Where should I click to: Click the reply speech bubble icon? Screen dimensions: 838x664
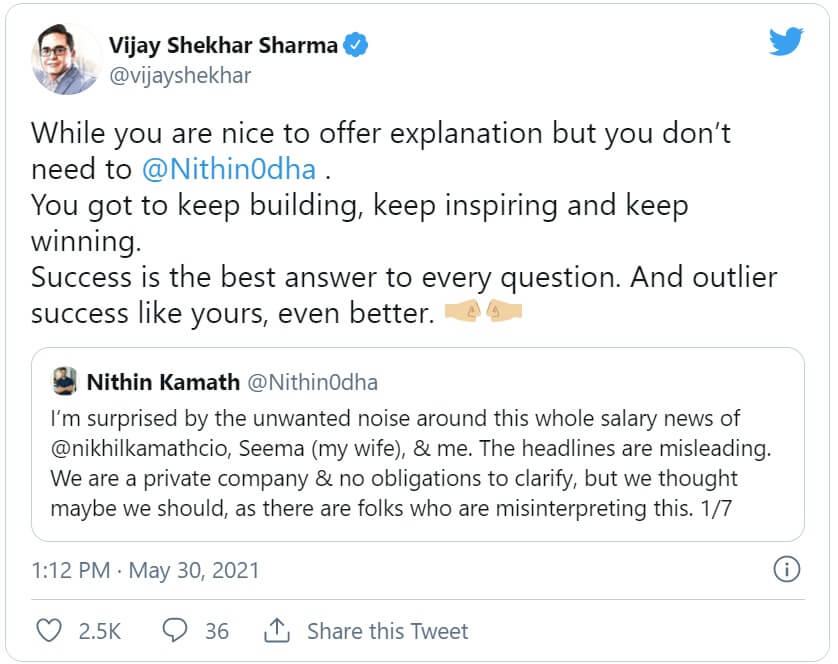[176, 631]
